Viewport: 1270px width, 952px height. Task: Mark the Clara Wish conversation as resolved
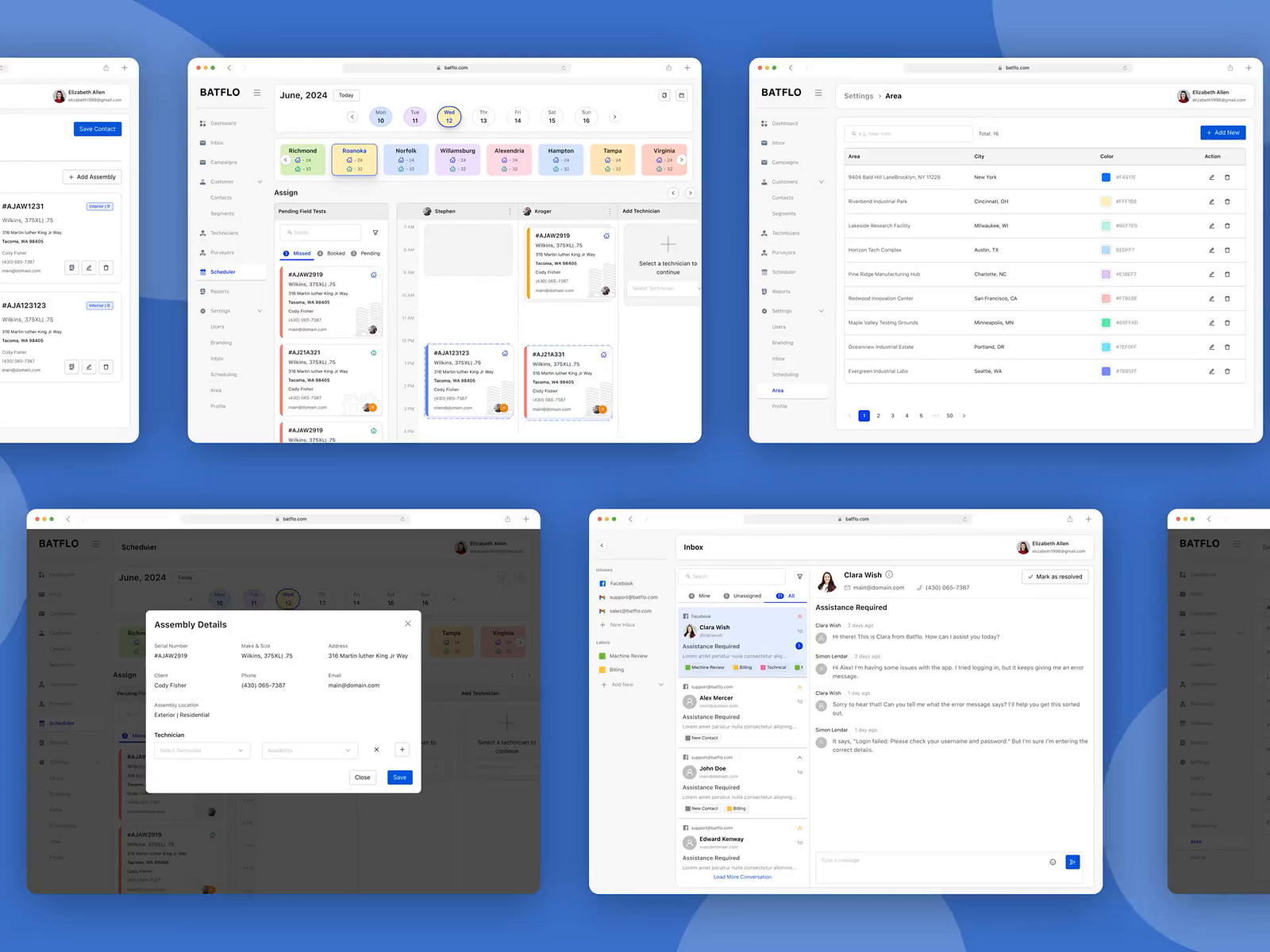[1055, 576]
